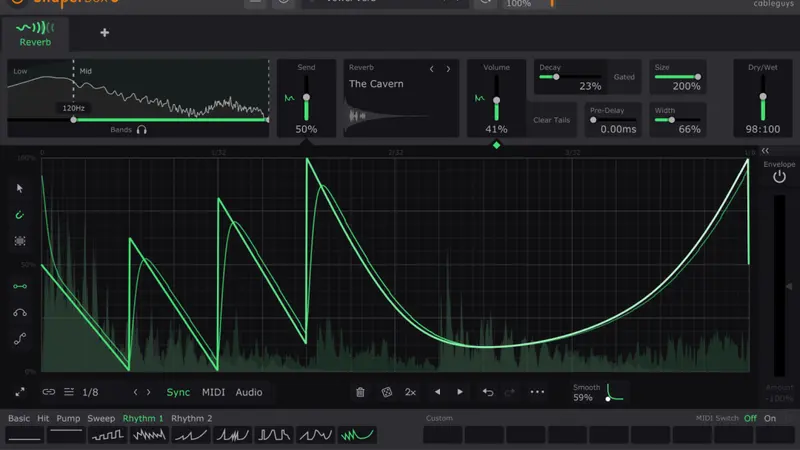Select the S-curve tool
This screenshot has height=450, width=800.
pos(20,339)
